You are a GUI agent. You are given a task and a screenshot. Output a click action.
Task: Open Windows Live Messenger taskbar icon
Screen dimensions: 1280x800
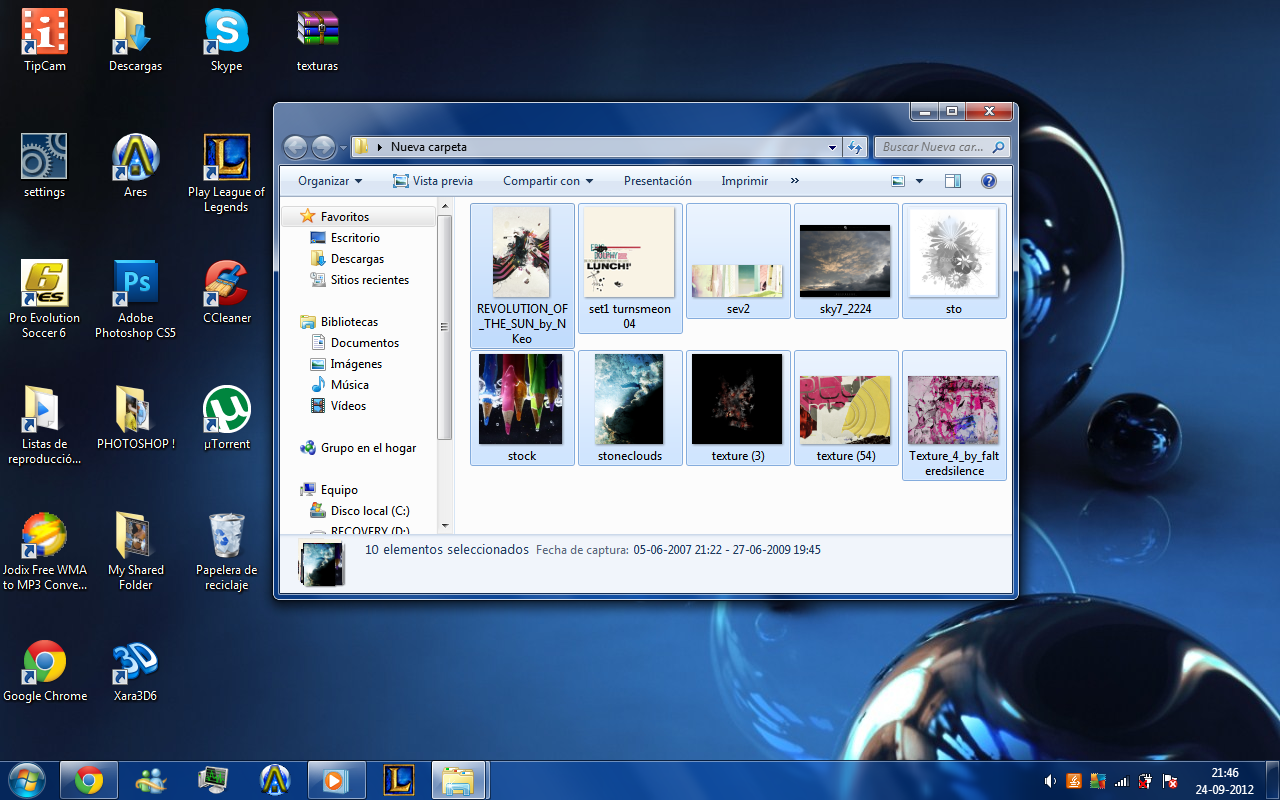(151, 780)
